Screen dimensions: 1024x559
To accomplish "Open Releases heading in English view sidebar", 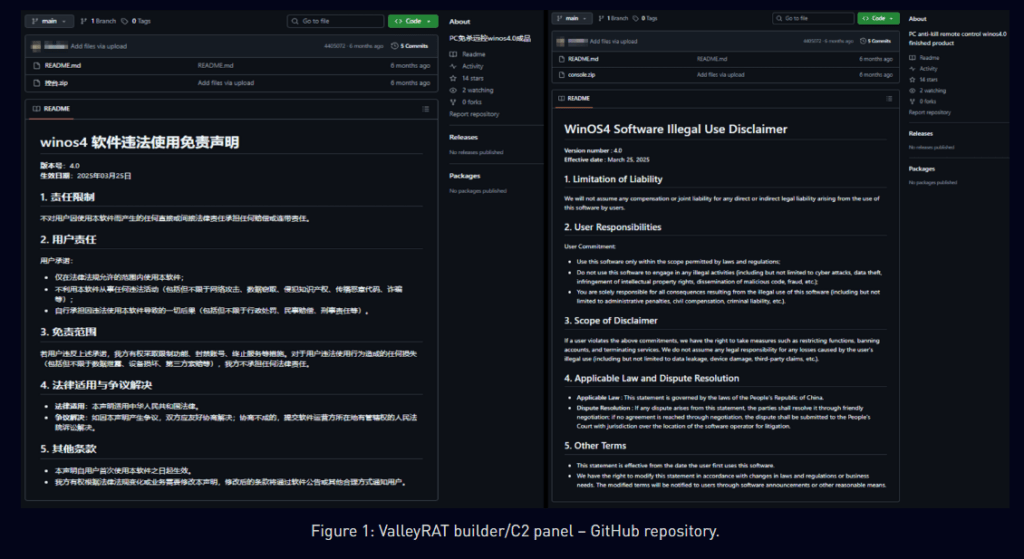I will pyautogui.click(x=921, y=133).
